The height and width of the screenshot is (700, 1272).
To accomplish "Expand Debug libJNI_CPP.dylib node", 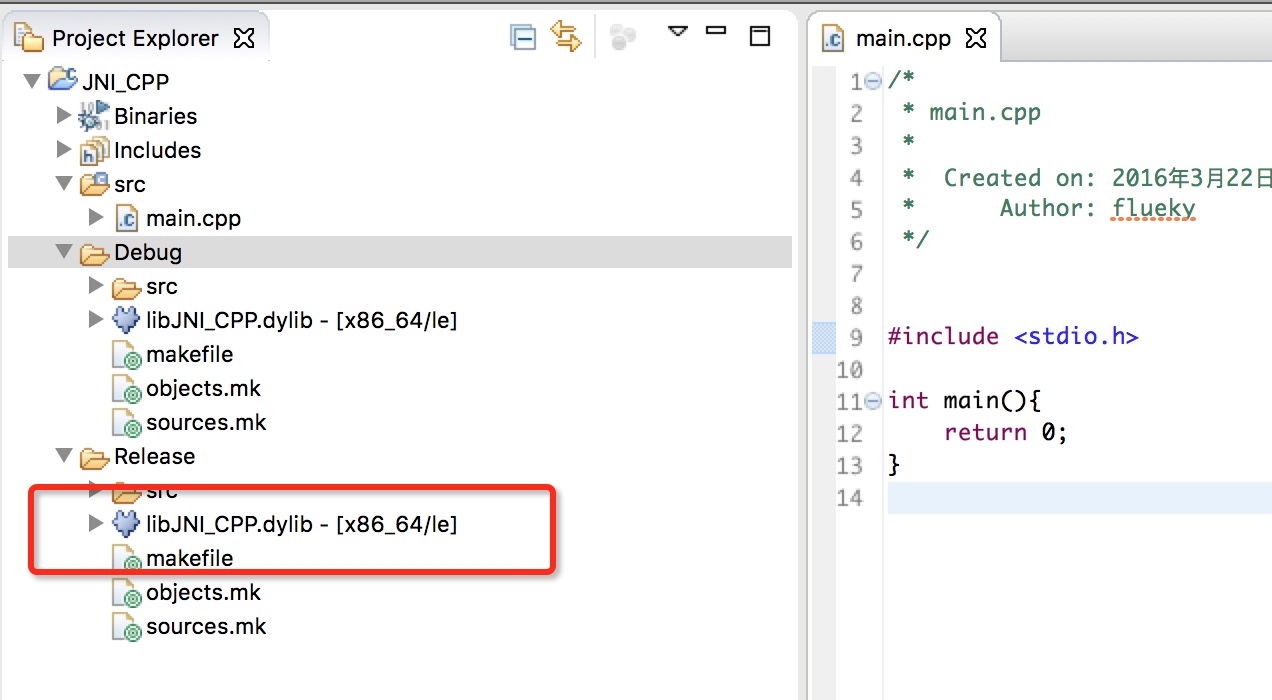I will pos(96,319).
